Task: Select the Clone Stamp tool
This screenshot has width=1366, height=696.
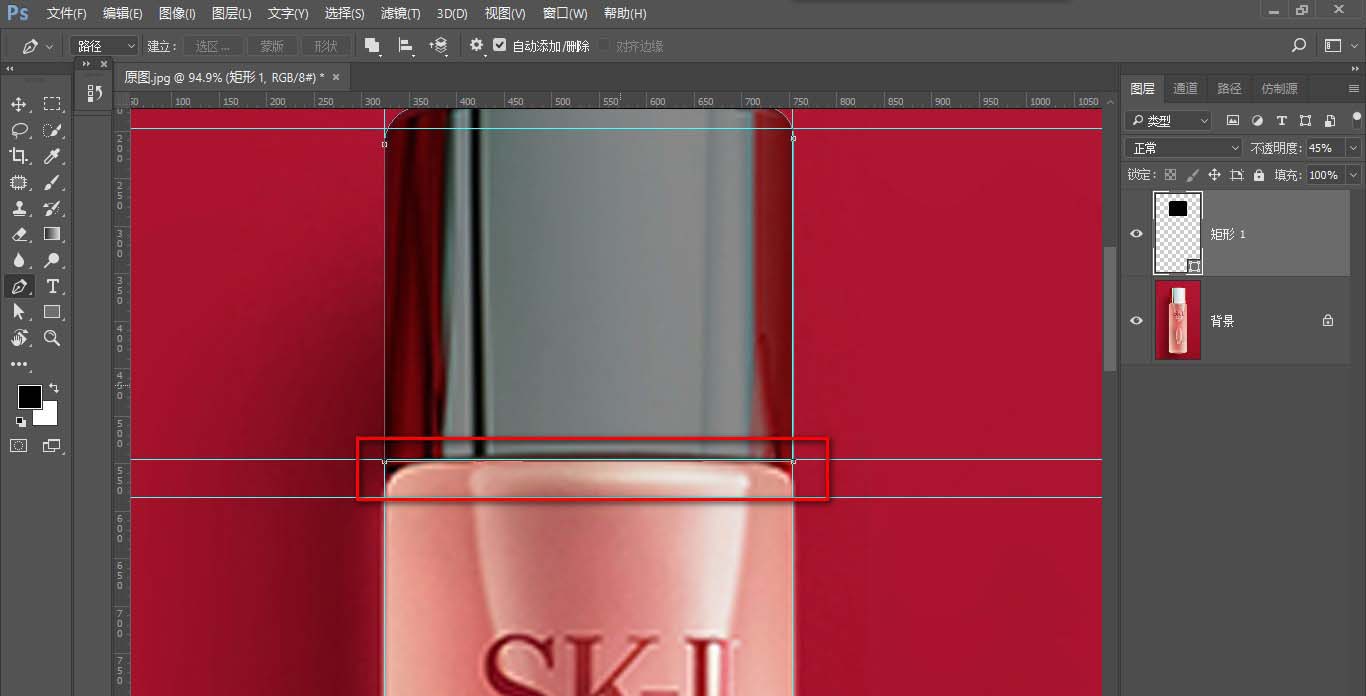Action: click(x=19, y=208)
